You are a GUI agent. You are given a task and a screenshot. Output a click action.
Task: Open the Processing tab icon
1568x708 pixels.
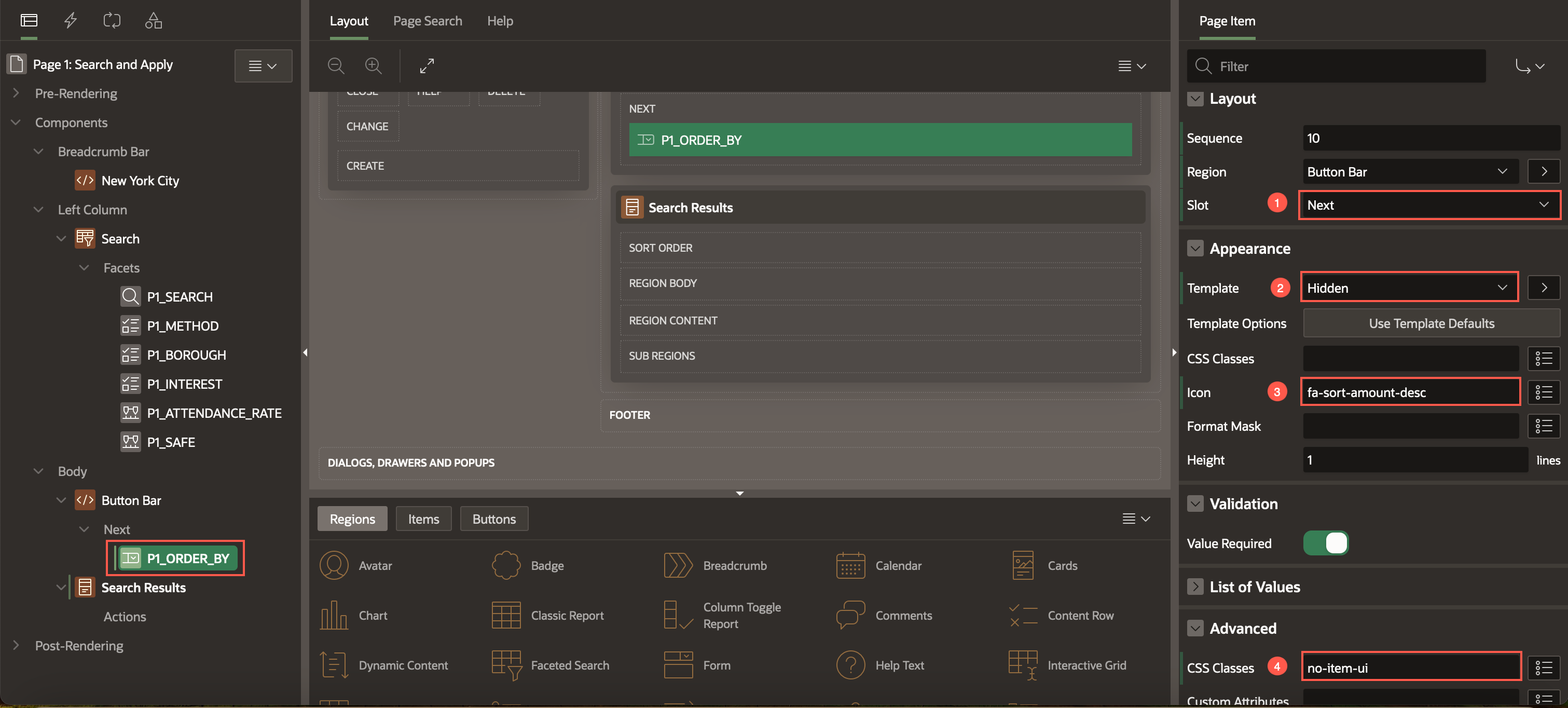tap(112, 21)
